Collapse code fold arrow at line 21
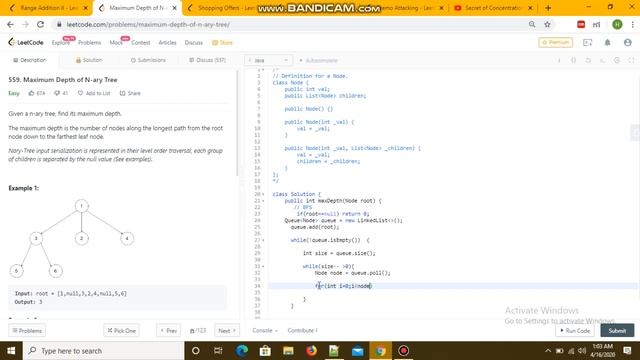Viewport: 640px width, 360px height. 263,201
